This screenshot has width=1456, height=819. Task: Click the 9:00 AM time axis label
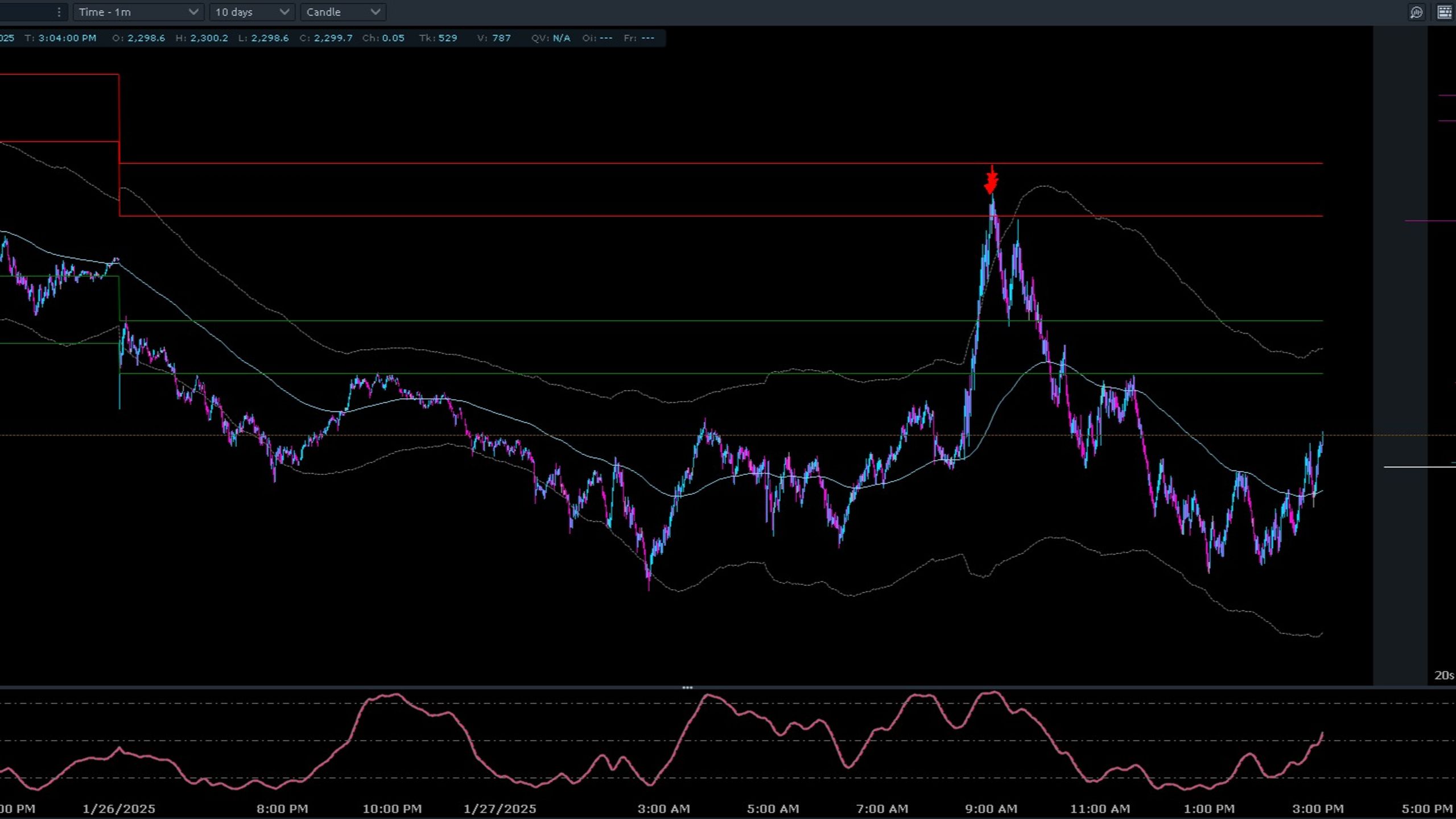coord(991,809)
